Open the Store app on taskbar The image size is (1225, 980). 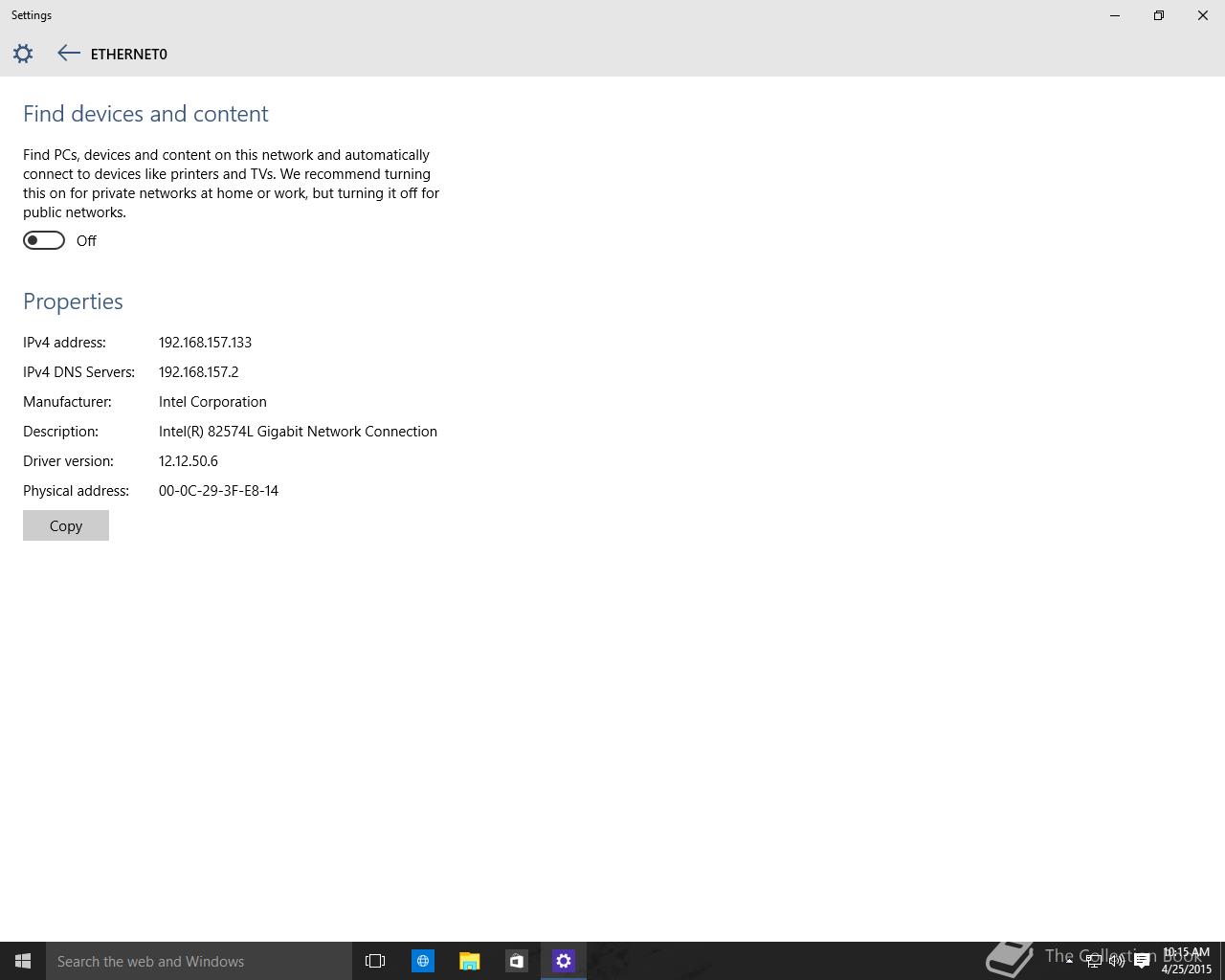click(516, 961)
